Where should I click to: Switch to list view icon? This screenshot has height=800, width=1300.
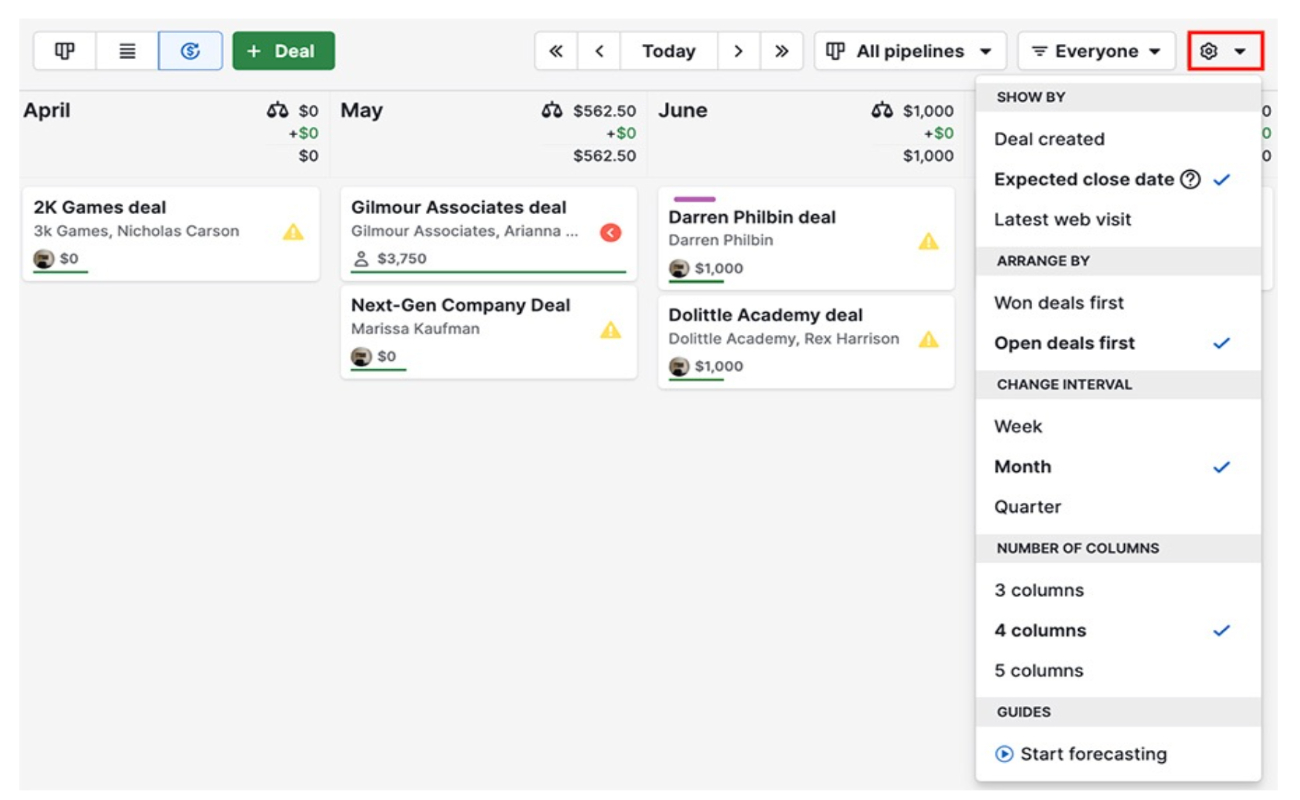pyautogui.click(x=127, y=51)
